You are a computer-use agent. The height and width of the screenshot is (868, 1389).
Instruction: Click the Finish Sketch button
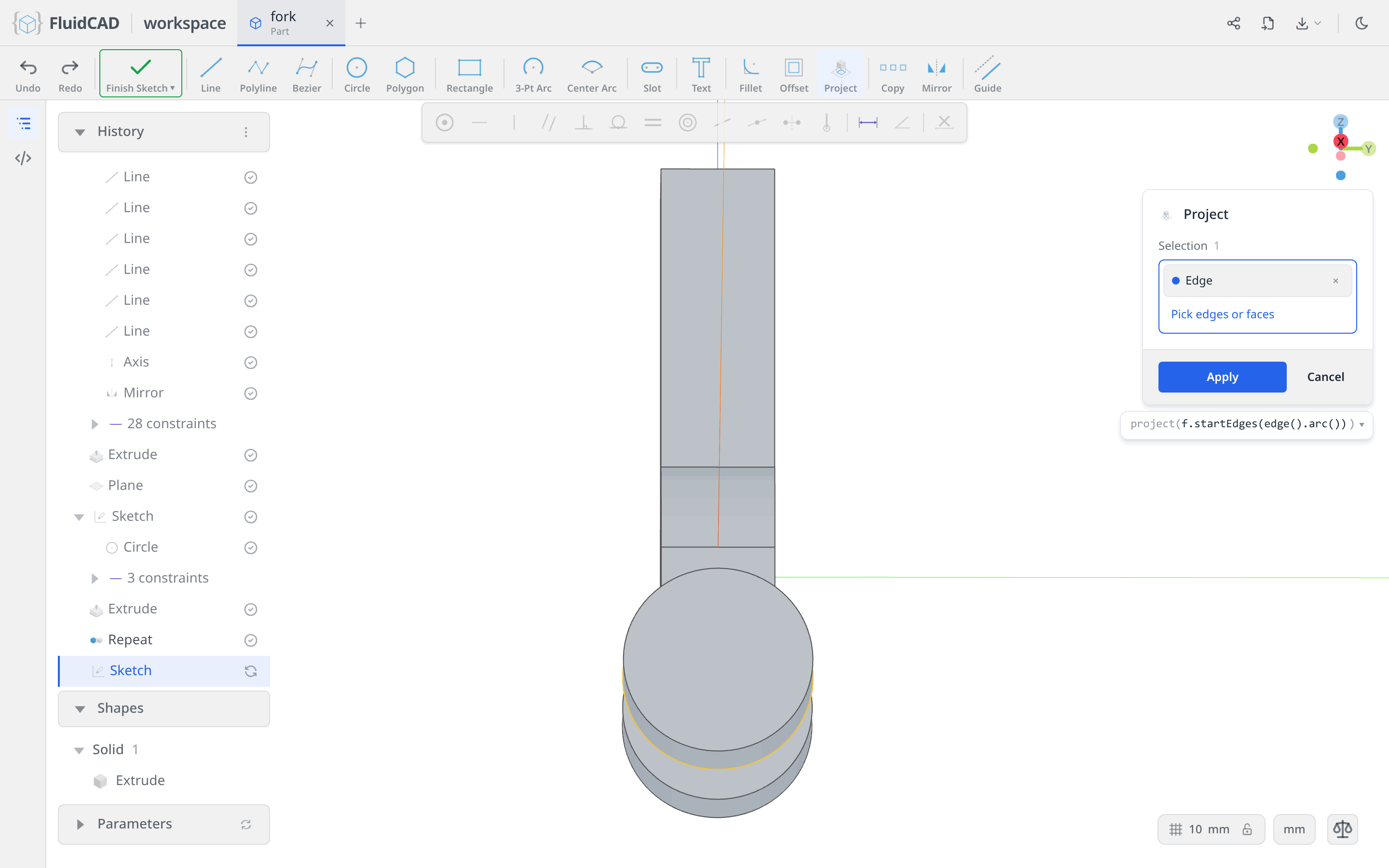(x=140, y=73)
